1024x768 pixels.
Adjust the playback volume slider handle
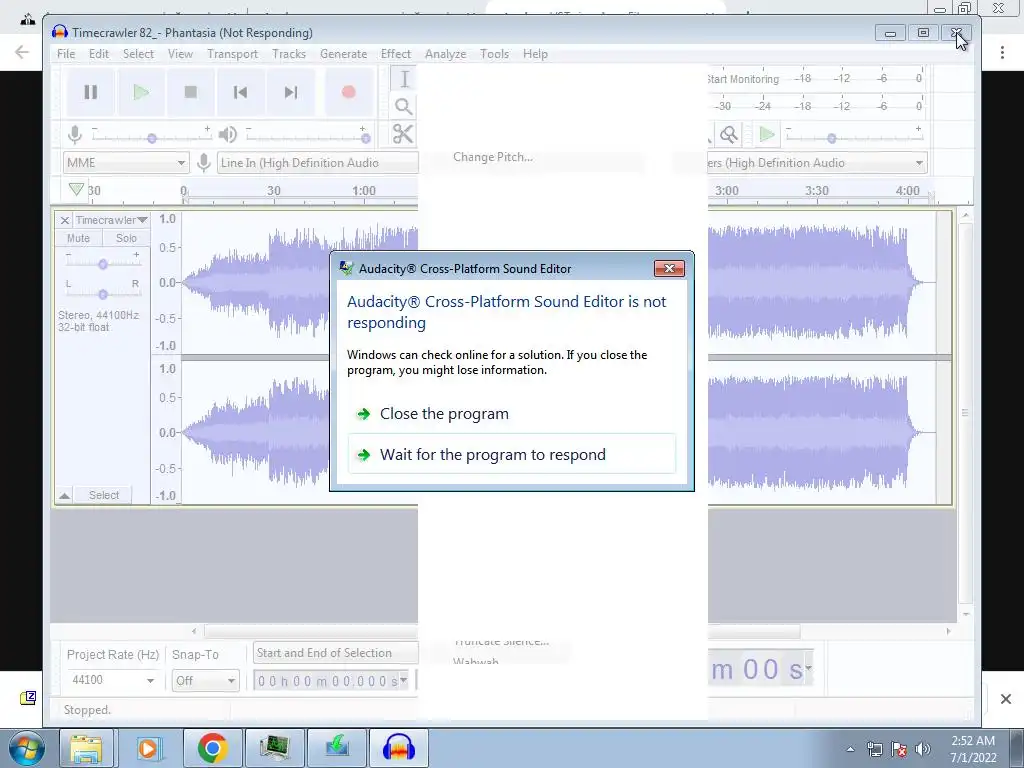[x=366, y=138]
